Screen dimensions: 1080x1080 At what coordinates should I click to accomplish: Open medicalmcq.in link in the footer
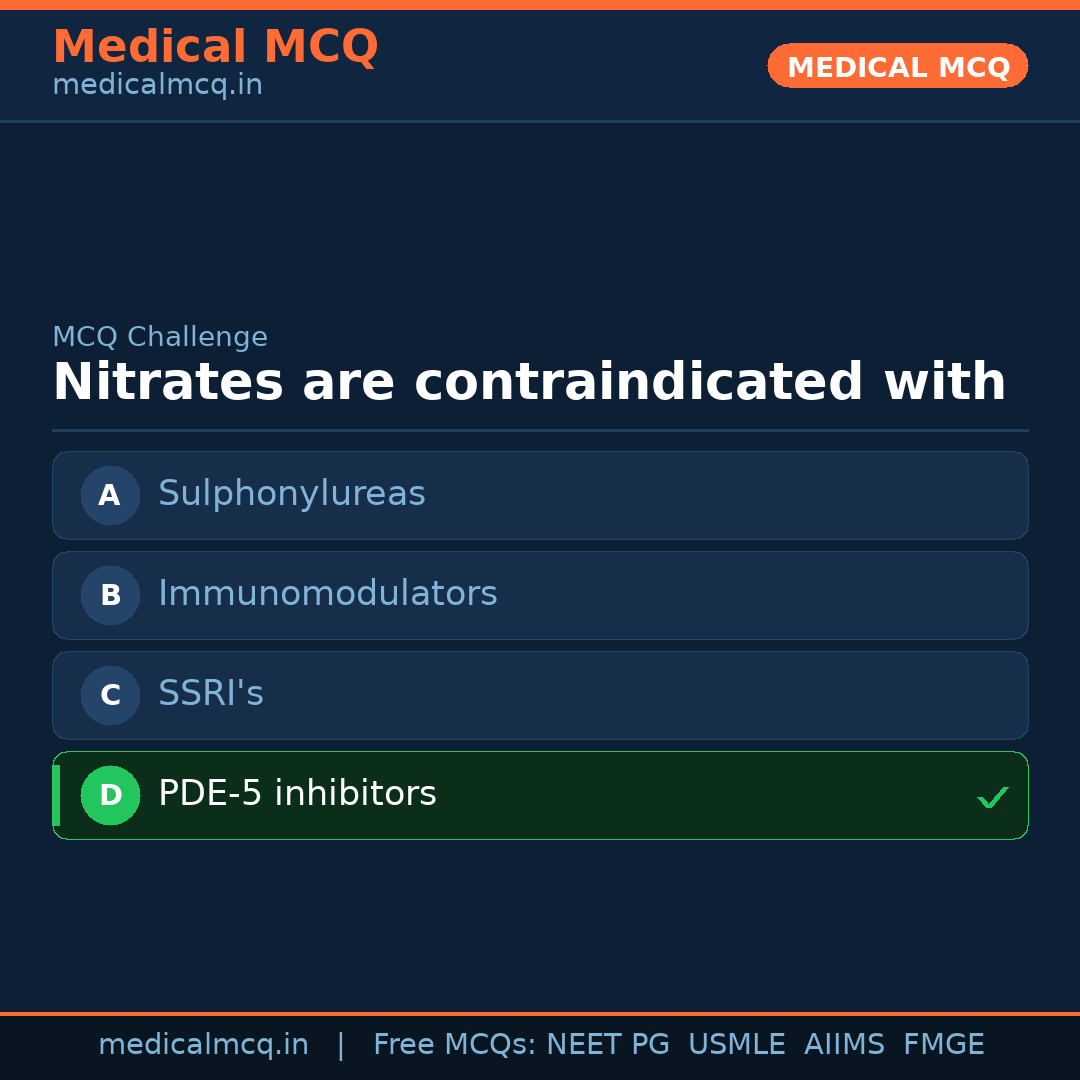(x=203, y=1045)
